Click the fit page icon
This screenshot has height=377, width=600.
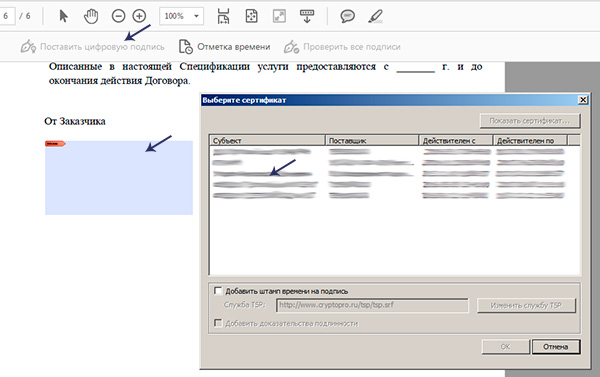[x=251, y=16]
